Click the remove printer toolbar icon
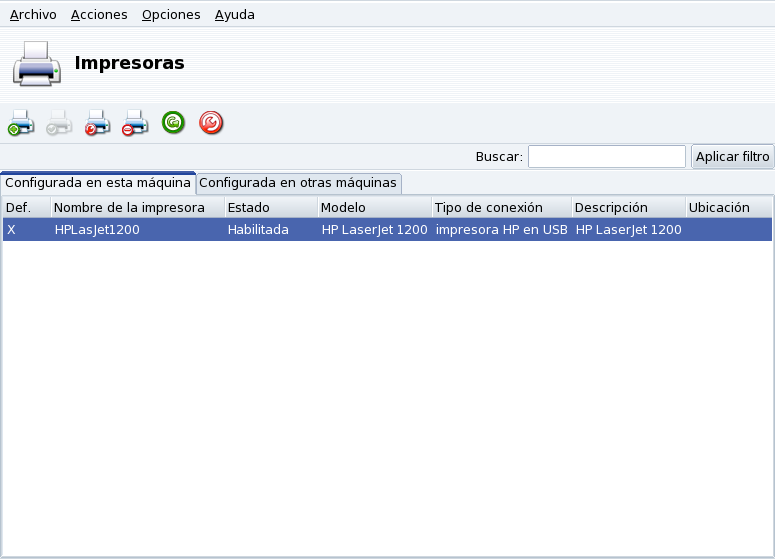 tap(135, 123)
